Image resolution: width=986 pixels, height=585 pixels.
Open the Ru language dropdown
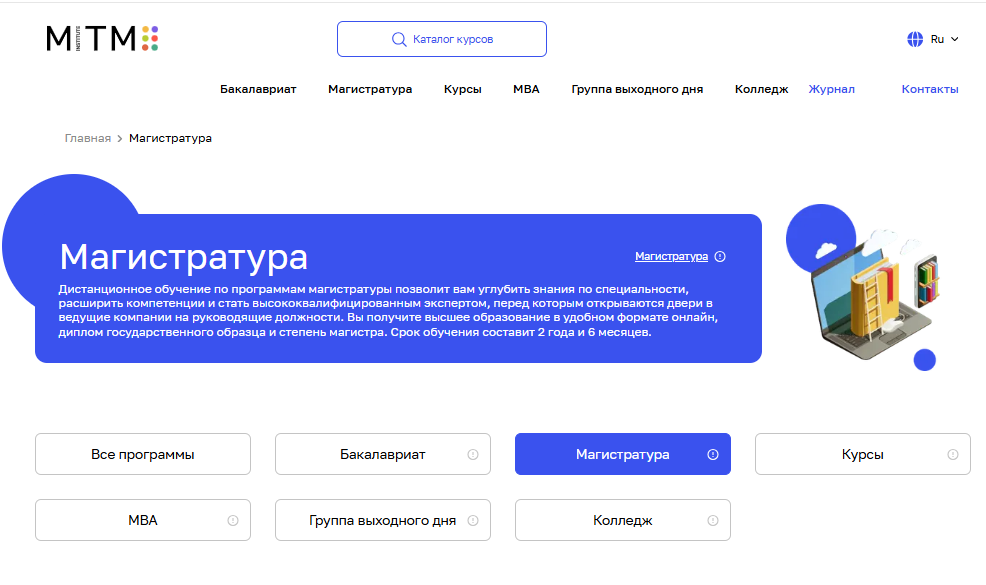(944, 39)
